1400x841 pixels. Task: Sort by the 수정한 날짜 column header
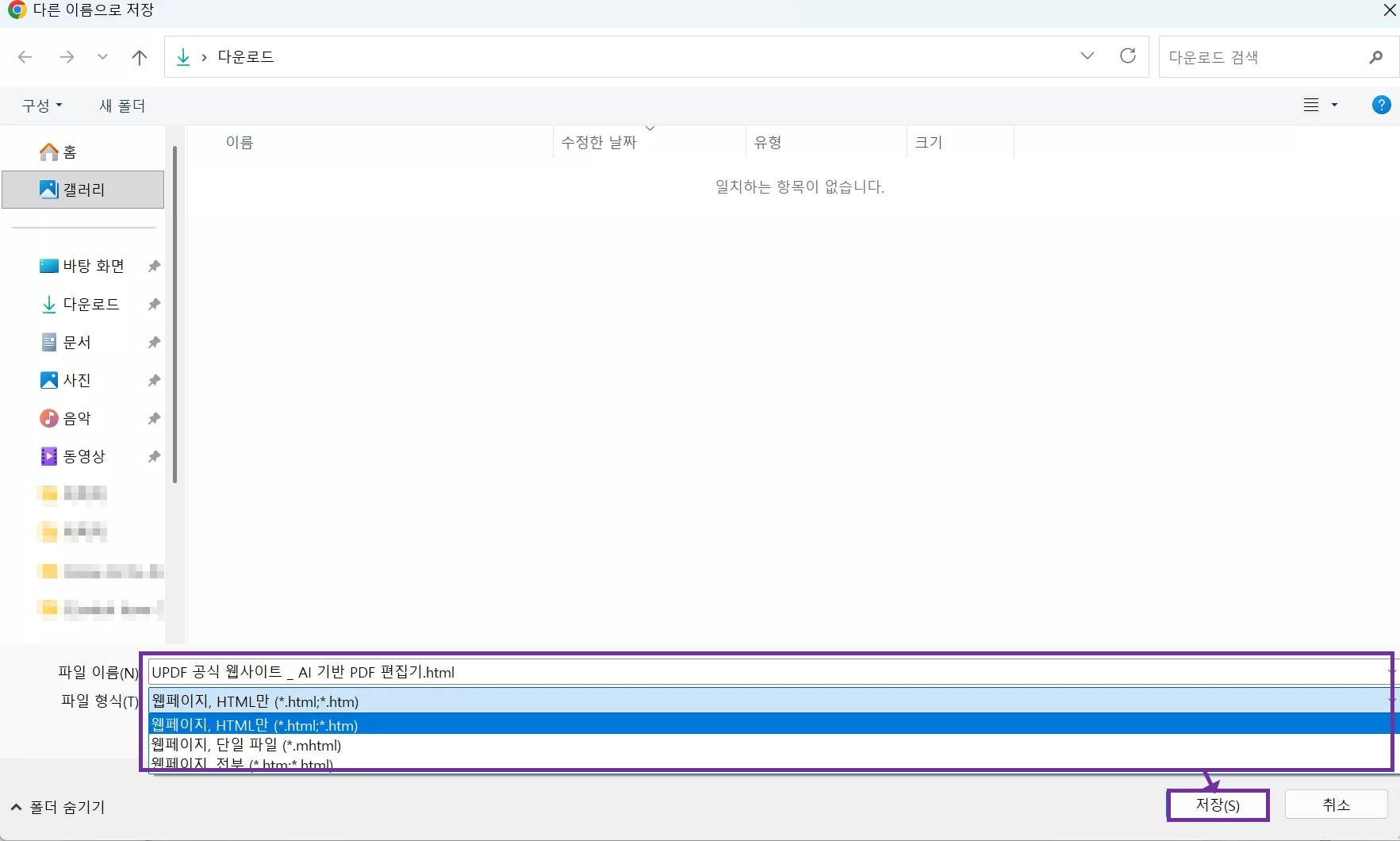pyautogui.click(x=599, y=142)
